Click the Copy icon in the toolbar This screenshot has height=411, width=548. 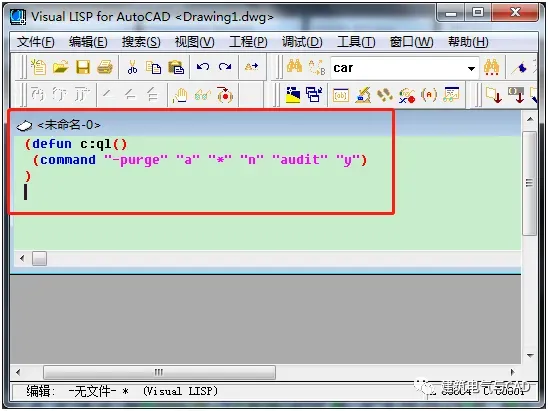[x=153, y=67]
